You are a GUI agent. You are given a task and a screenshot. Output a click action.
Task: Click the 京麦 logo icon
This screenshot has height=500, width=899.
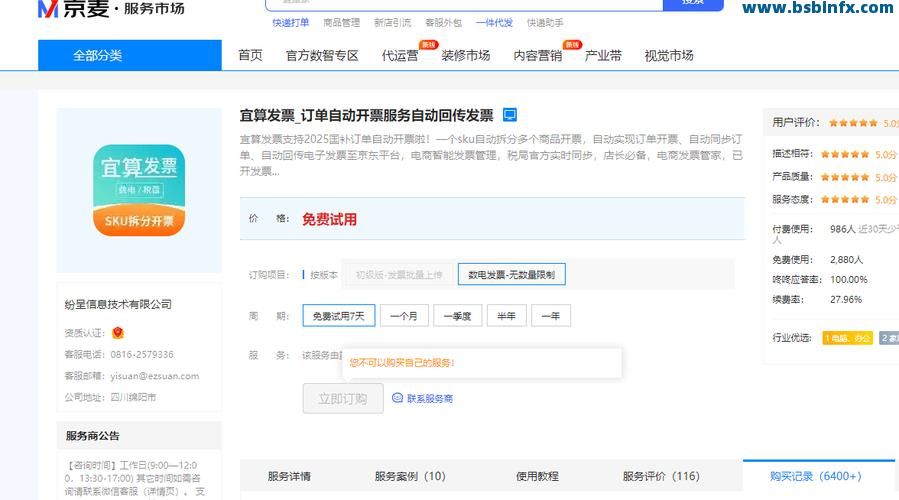48,8
